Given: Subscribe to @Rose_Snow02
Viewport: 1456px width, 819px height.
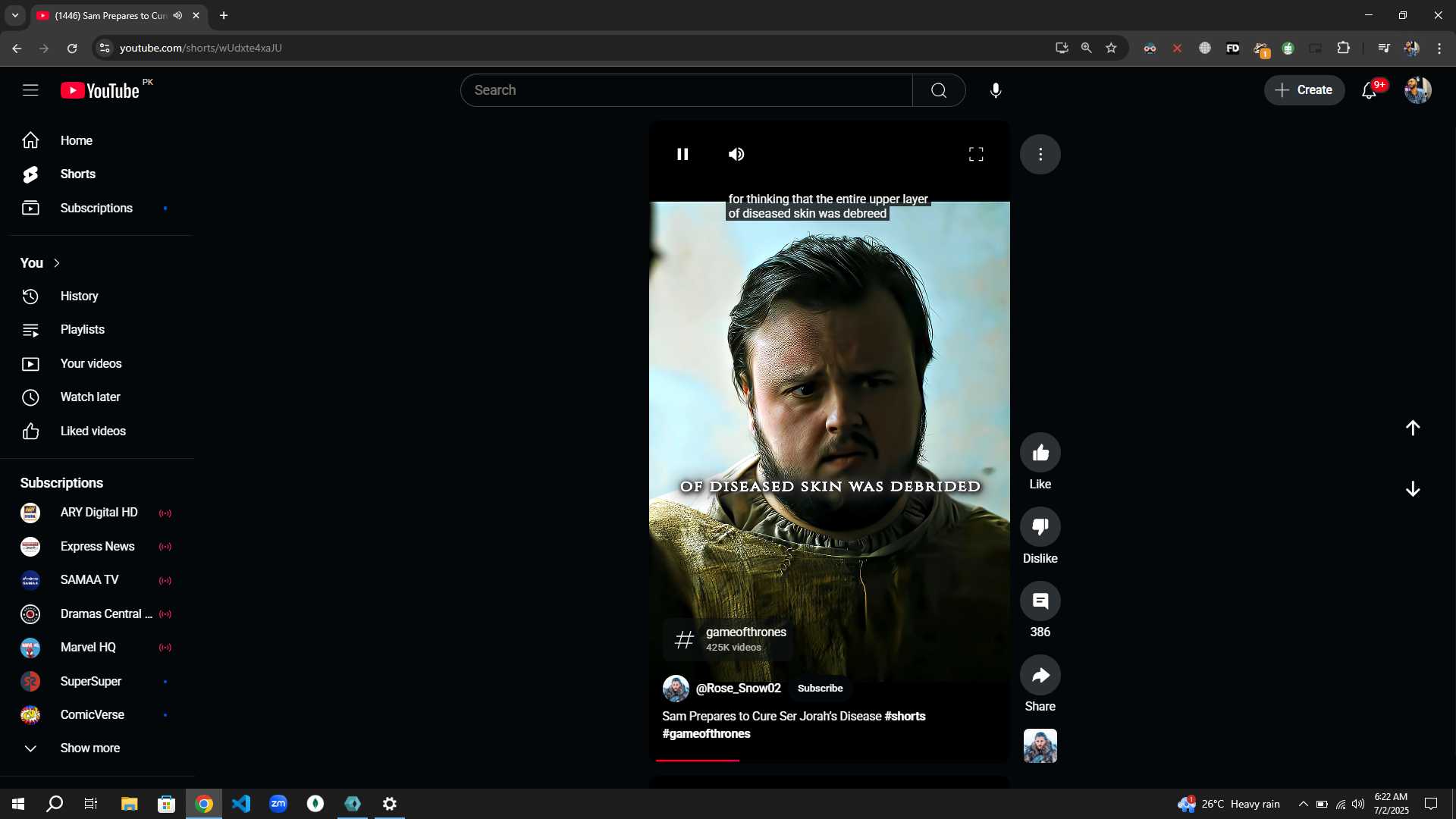Looking at the screenshot, I should click(x=820, y=689).
